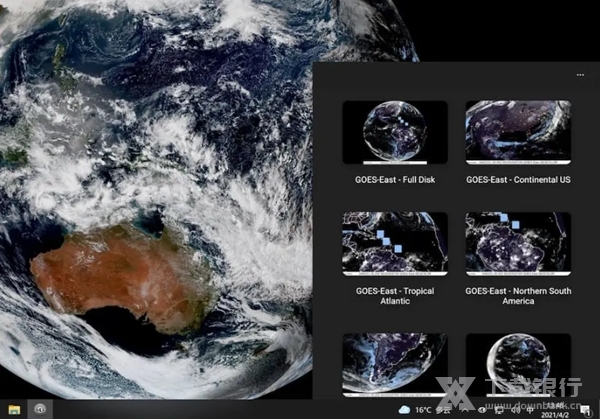Pick the bottom-right full globe thumbnail

click(517, 364)
